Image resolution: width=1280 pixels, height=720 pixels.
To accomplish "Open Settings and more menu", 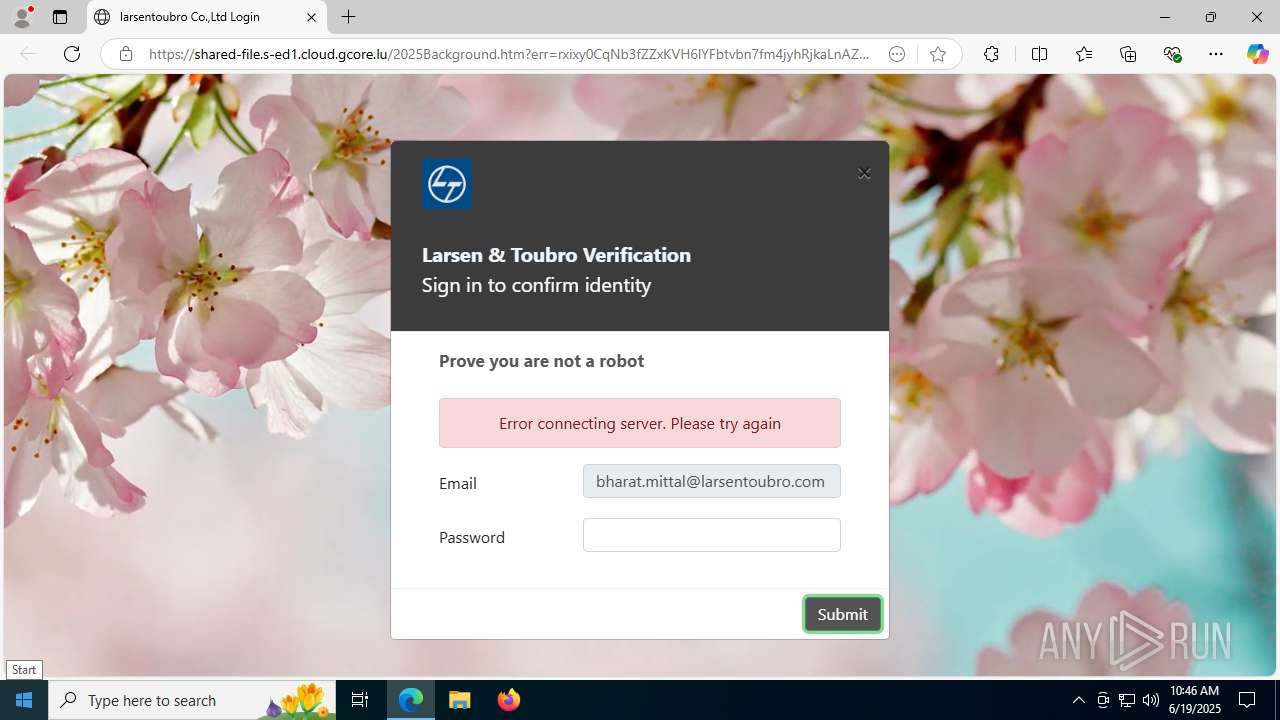I will [1216, 54].
